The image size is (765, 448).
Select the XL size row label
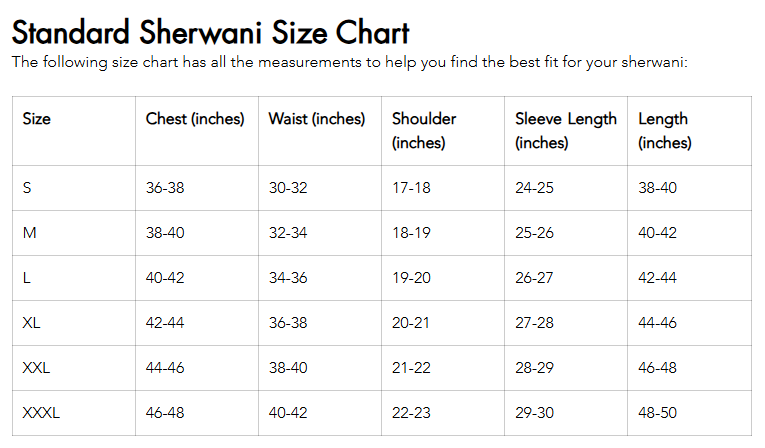click(x=31, y=323)
